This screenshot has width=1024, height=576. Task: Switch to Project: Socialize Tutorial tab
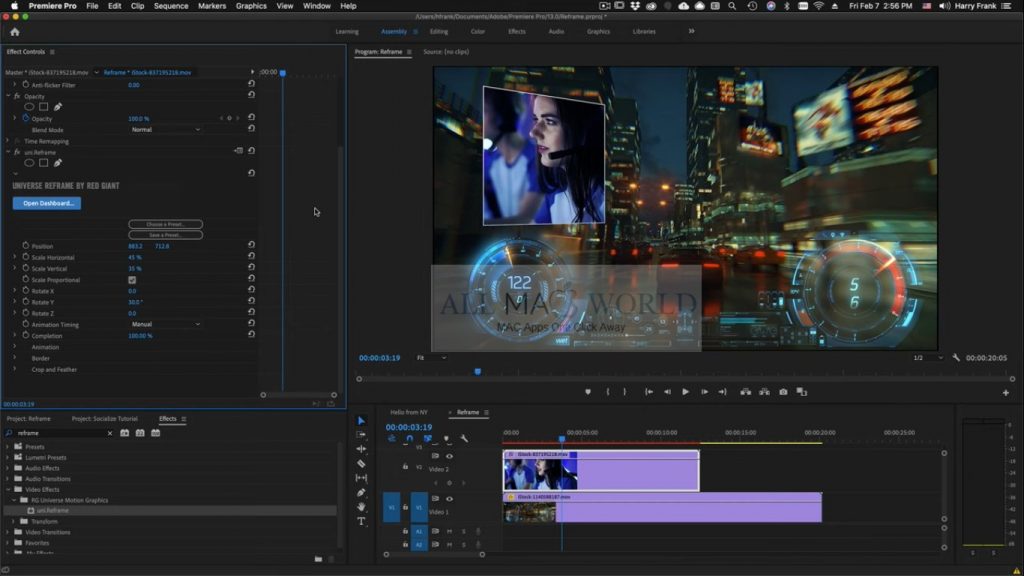(x=104, y=419)
